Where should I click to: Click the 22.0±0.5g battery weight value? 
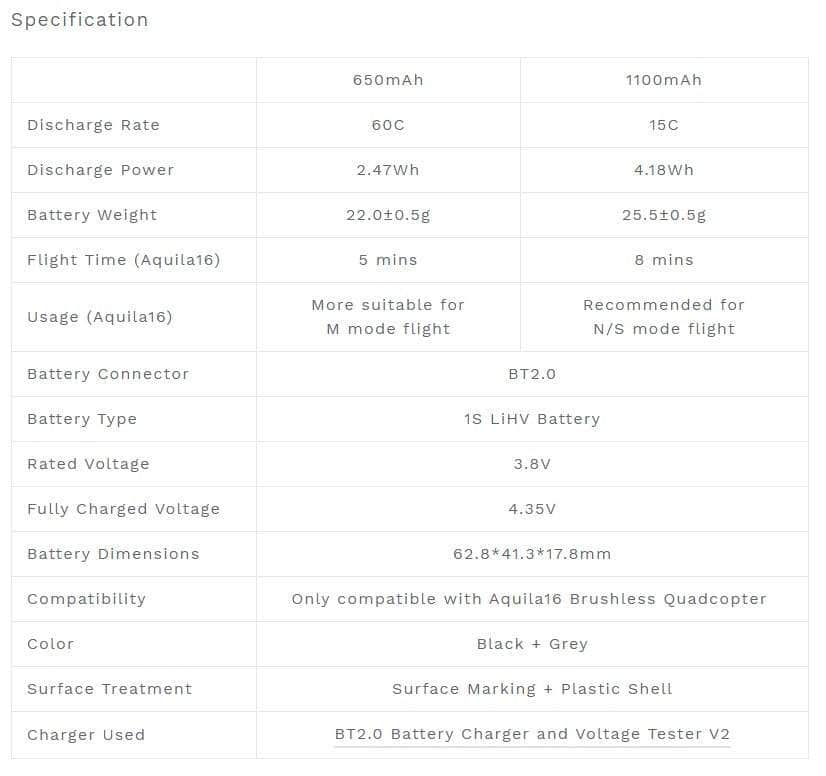coord(388,215)
